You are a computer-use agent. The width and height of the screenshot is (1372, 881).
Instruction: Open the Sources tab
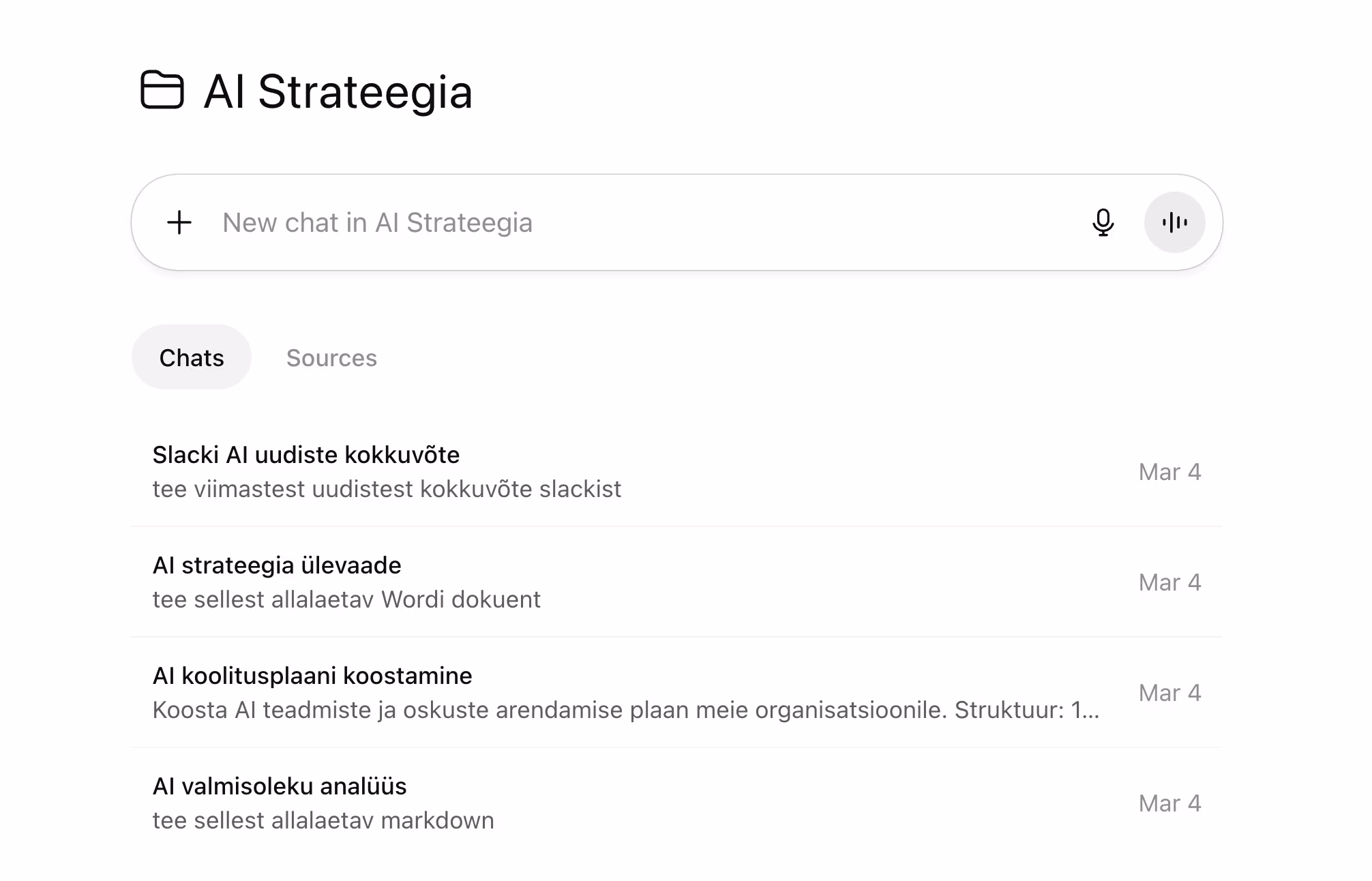point(331,357)
